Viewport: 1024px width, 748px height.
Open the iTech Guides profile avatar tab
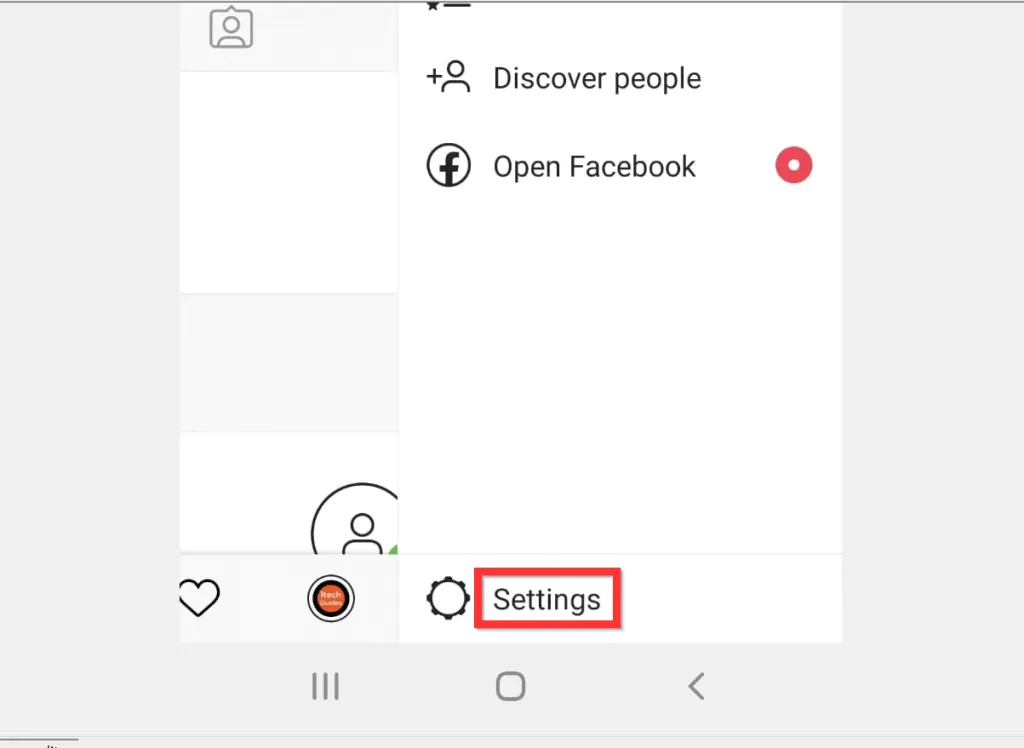331,598
